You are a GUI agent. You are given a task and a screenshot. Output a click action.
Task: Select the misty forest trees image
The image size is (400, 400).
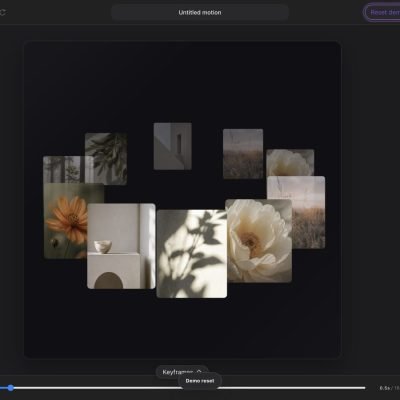point(64,169)
